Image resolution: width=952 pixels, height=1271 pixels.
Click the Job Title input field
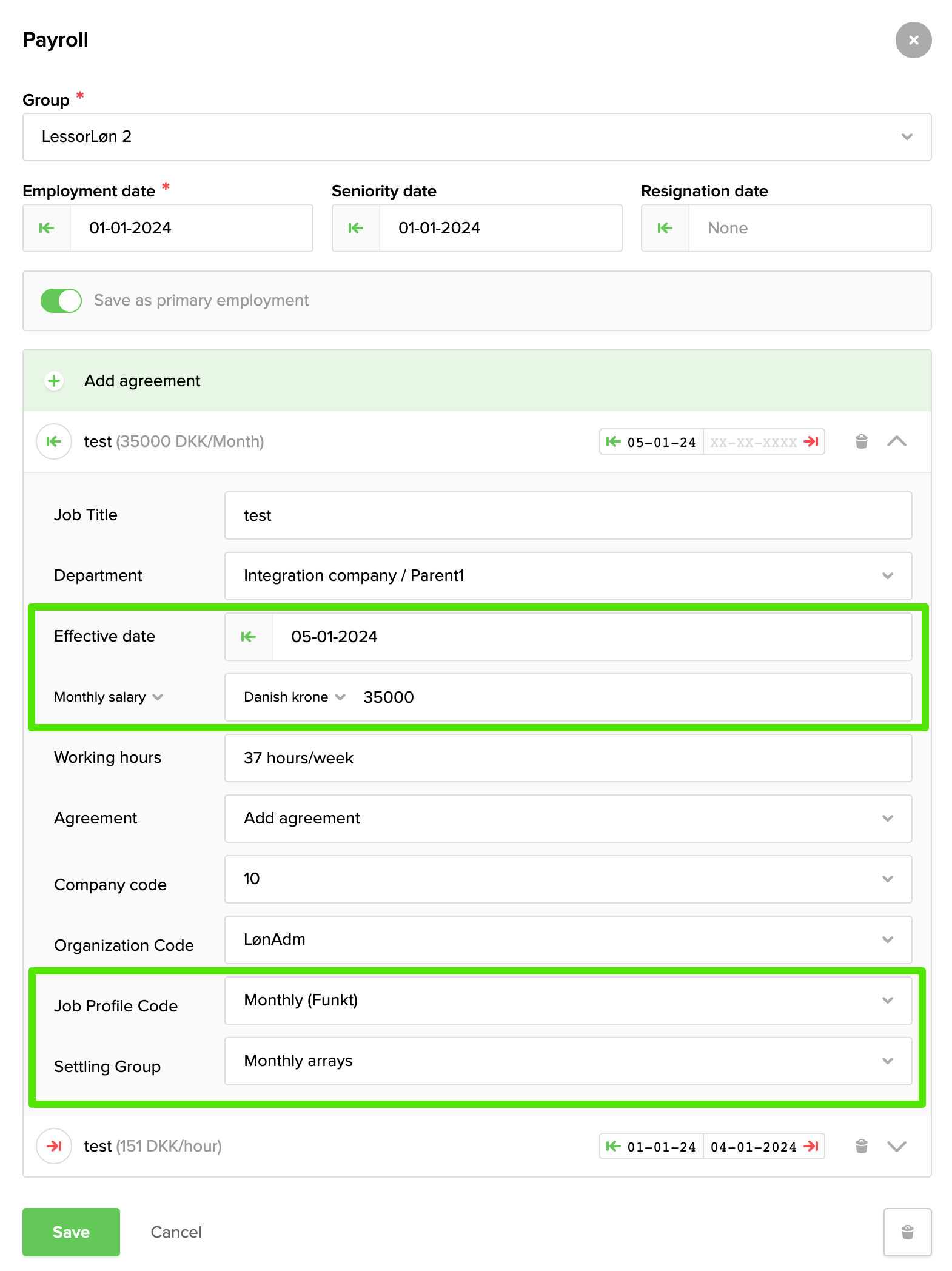568,515
